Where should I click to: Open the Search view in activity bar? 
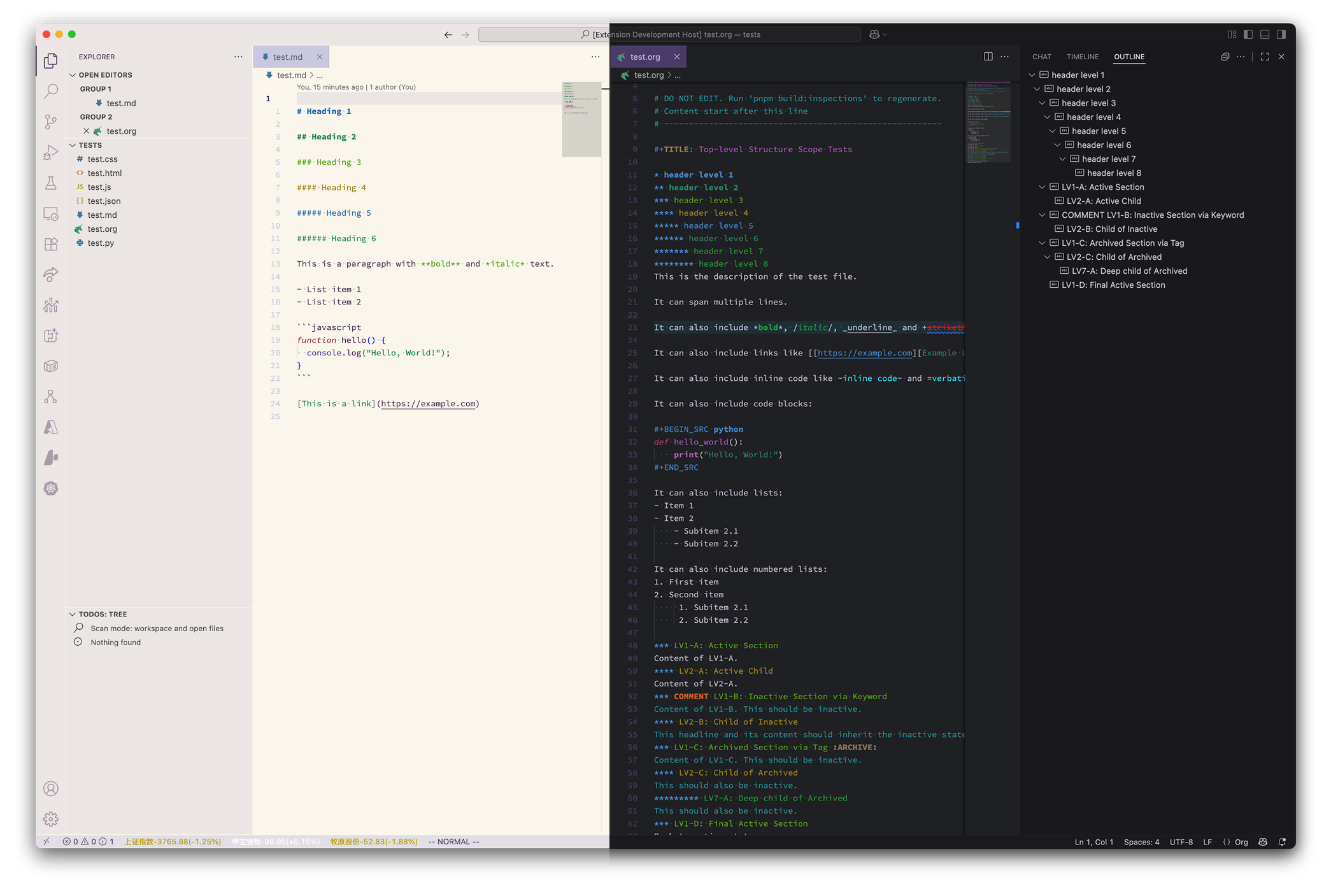pos(51,91)
